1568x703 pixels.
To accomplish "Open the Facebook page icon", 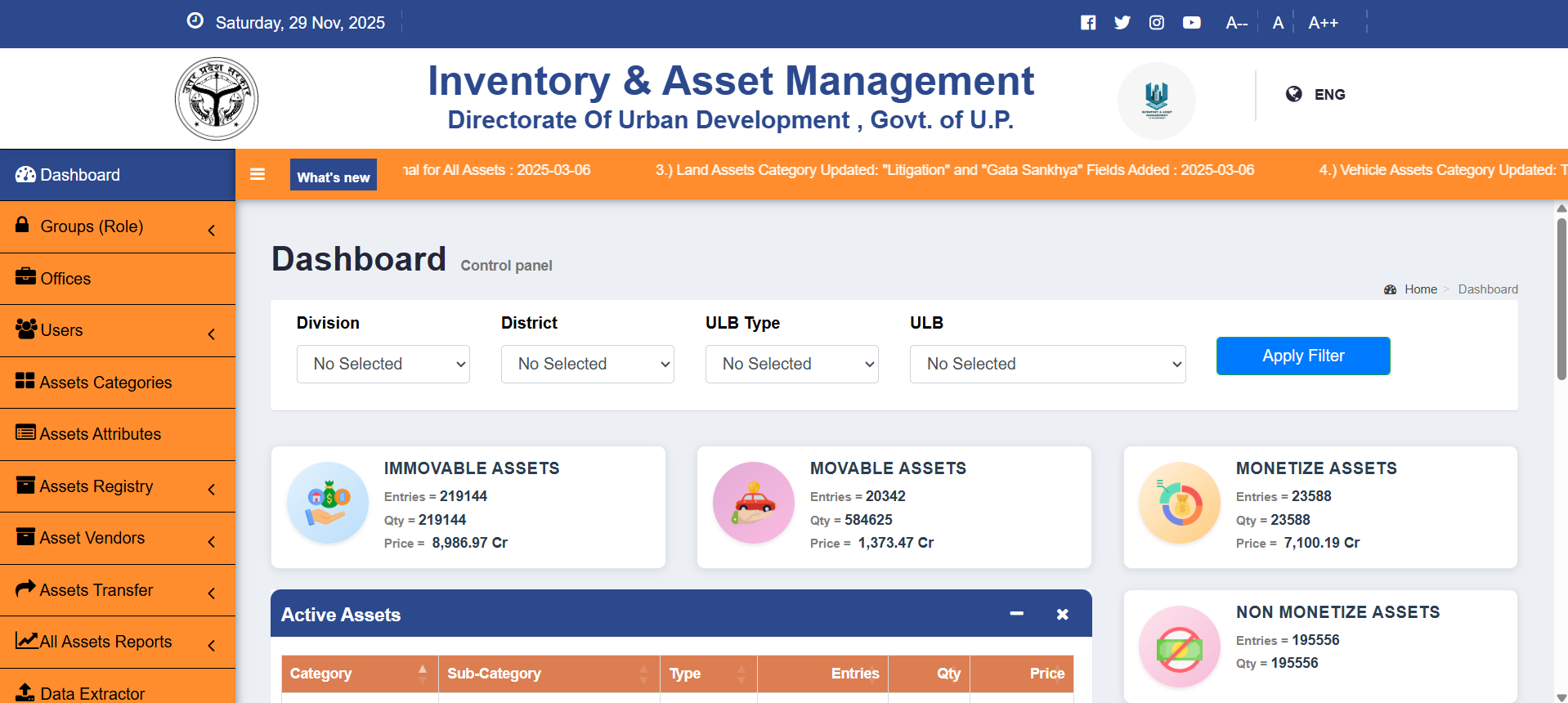I will point(1087,23).
